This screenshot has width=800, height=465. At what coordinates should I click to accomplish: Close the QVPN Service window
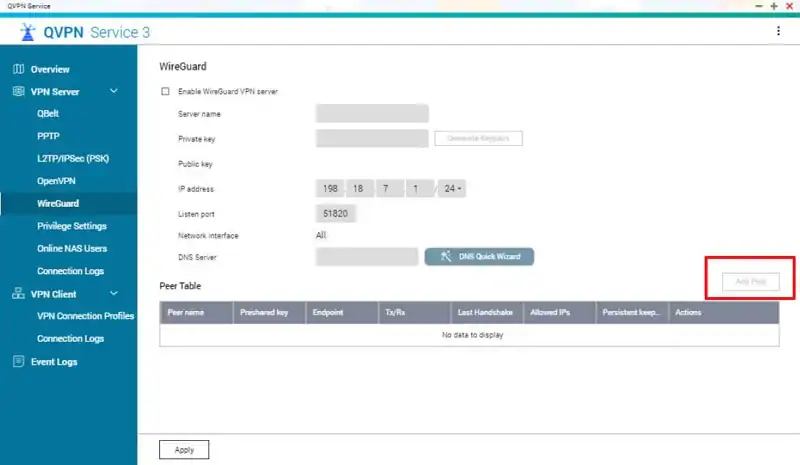789,6
